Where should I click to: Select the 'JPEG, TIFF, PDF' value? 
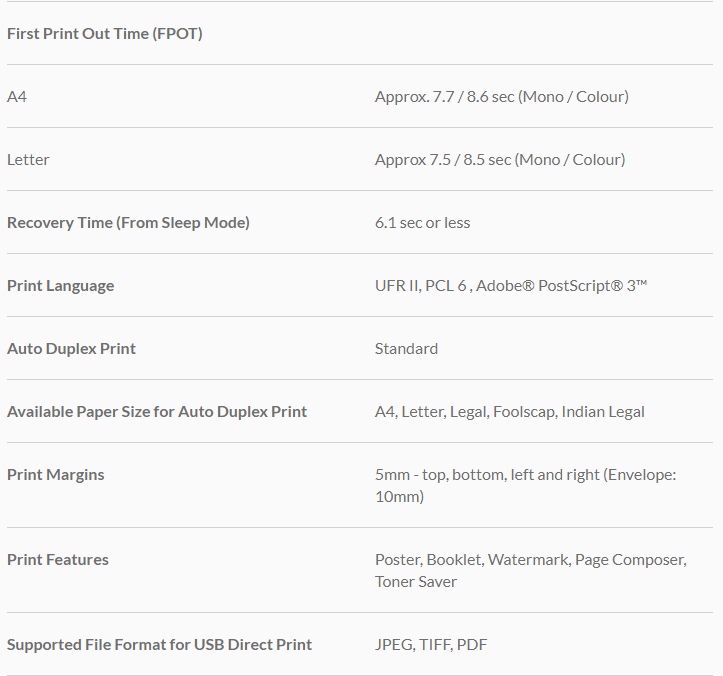[x=431, y=645]
